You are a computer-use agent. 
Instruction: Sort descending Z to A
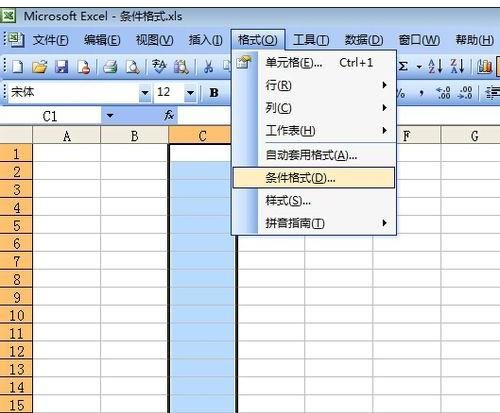457,66
